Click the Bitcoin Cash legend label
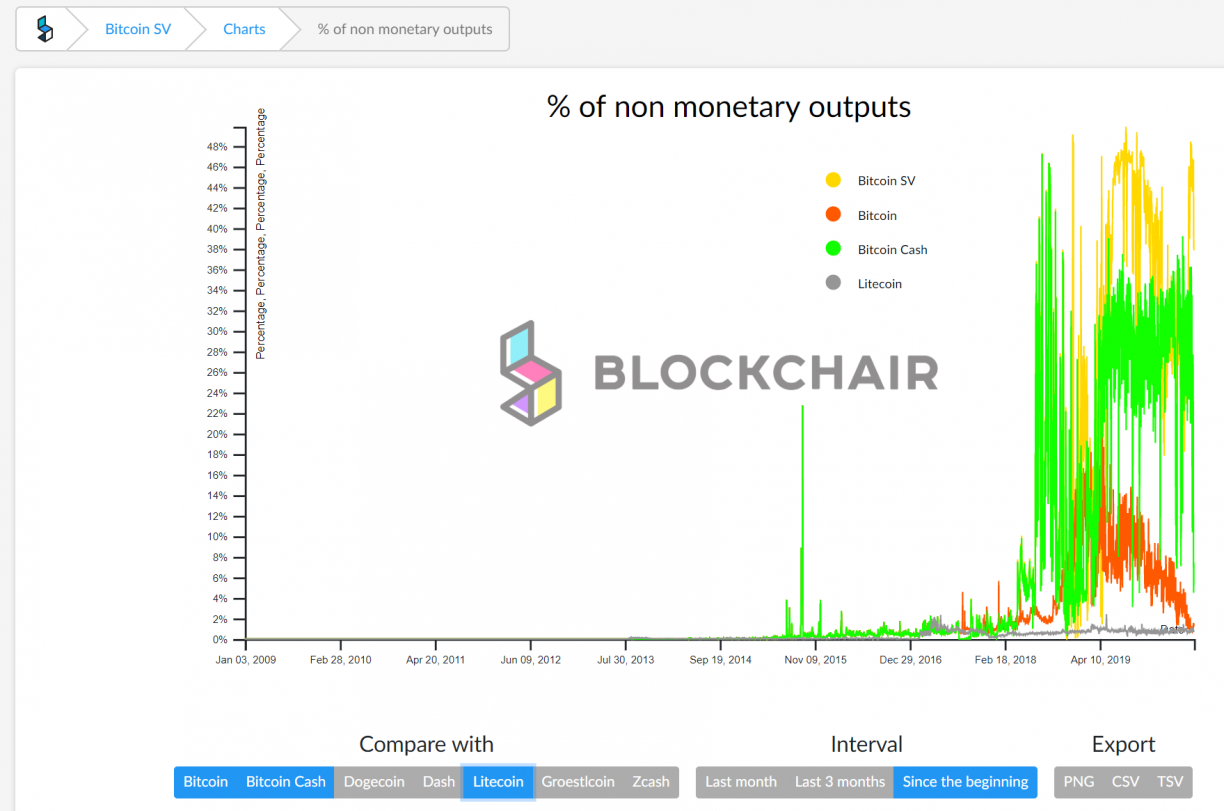This screenshot has height=811, width=1224. 893,250
